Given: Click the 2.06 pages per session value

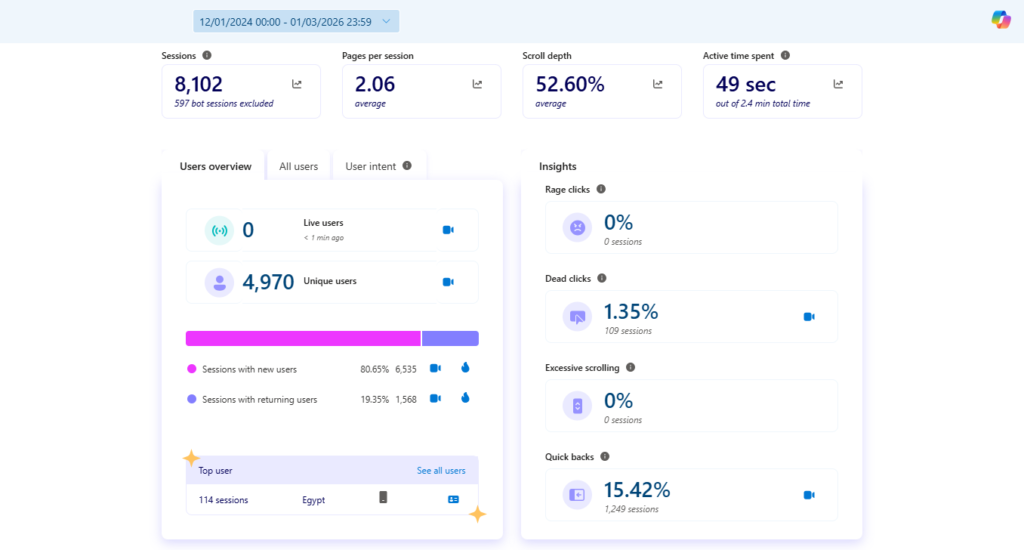Looking at the screenshot, I should click(x=375, y=84).
